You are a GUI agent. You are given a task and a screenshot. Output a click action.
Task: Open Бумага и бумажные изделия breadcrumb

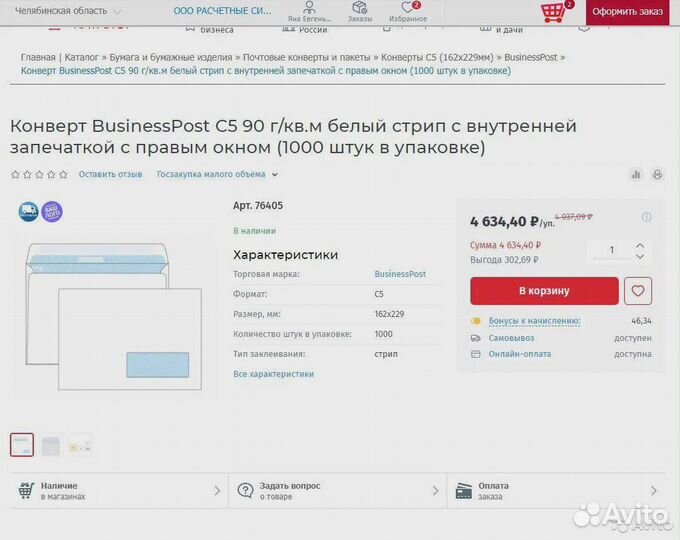[170, 57]
